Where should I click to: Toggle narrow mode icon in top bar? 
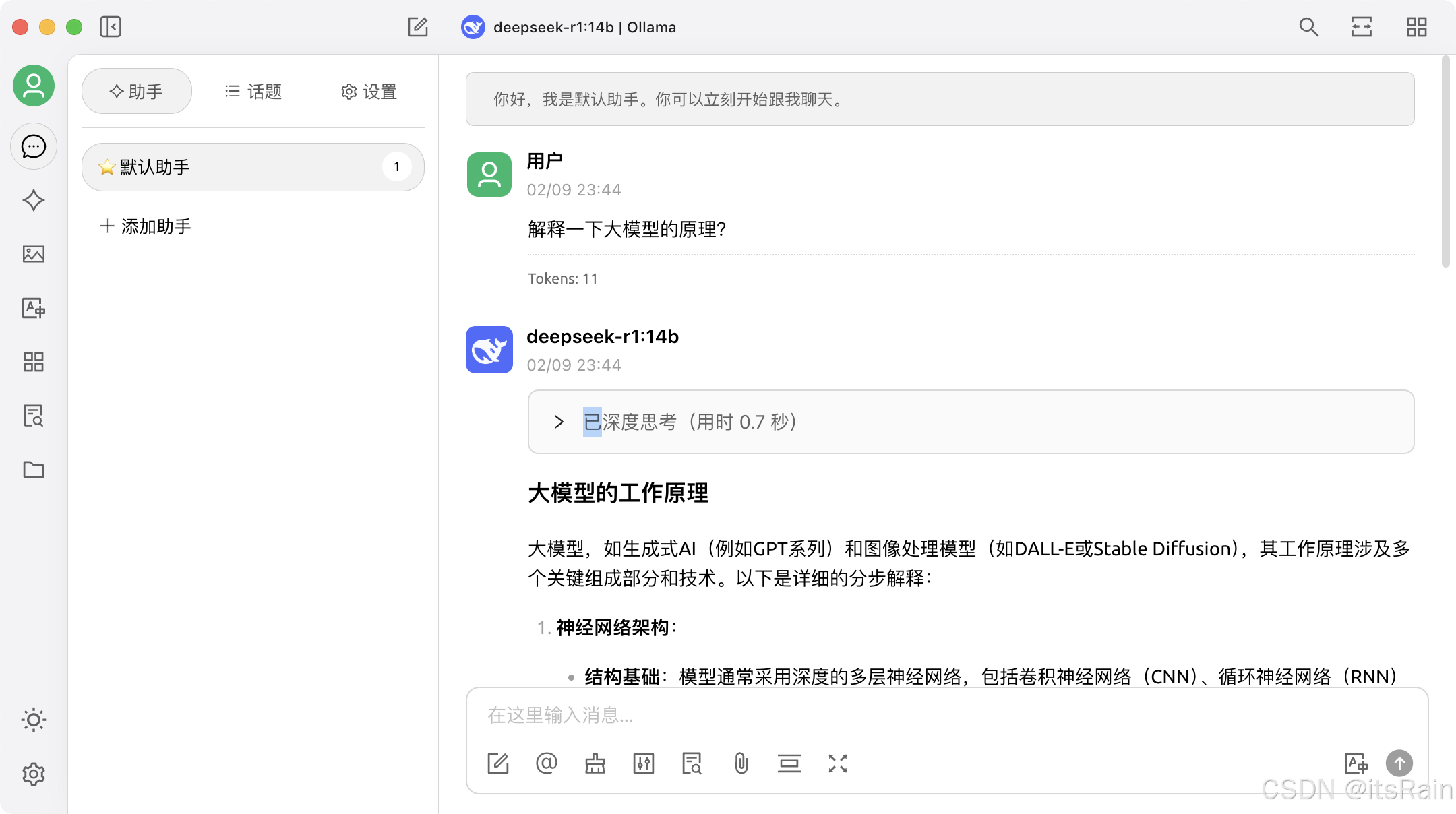pos(1362,27)
